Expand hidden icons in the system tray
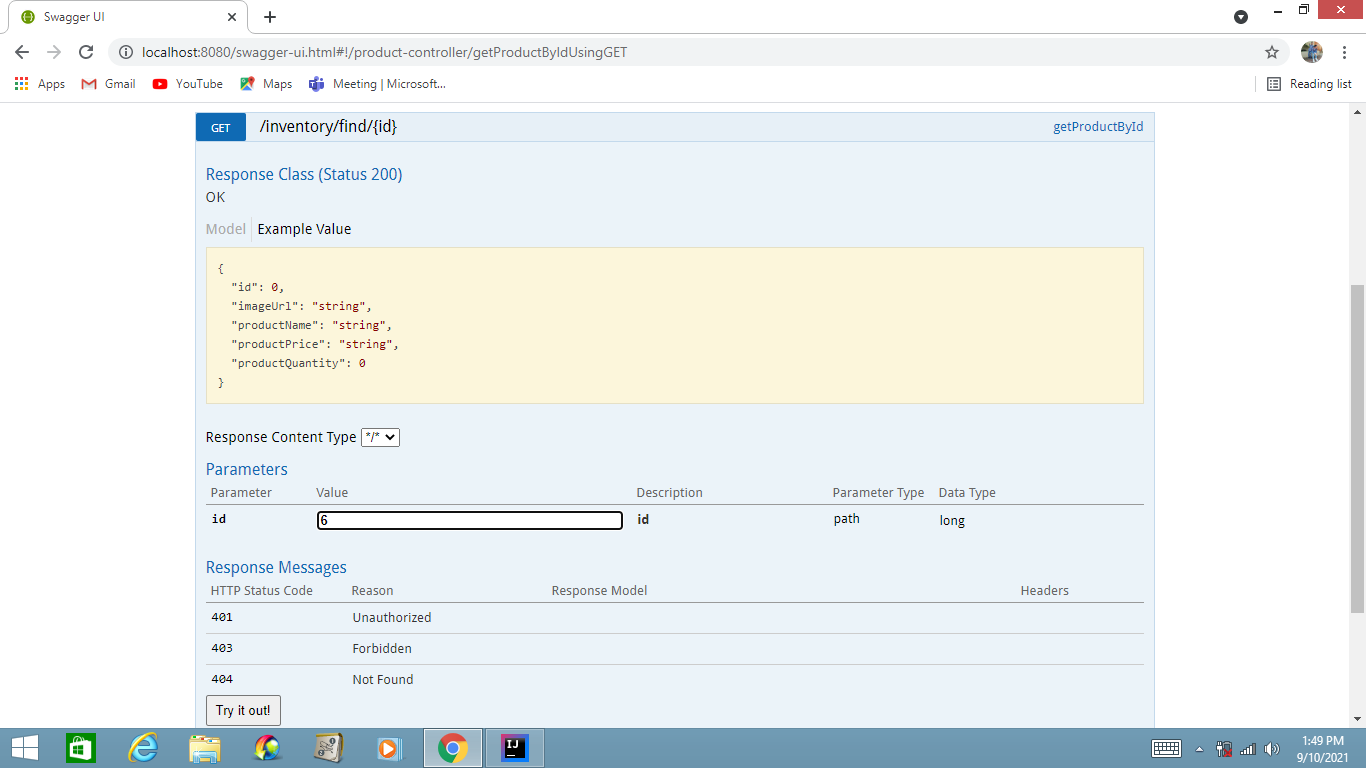 tap(1199, 747)
